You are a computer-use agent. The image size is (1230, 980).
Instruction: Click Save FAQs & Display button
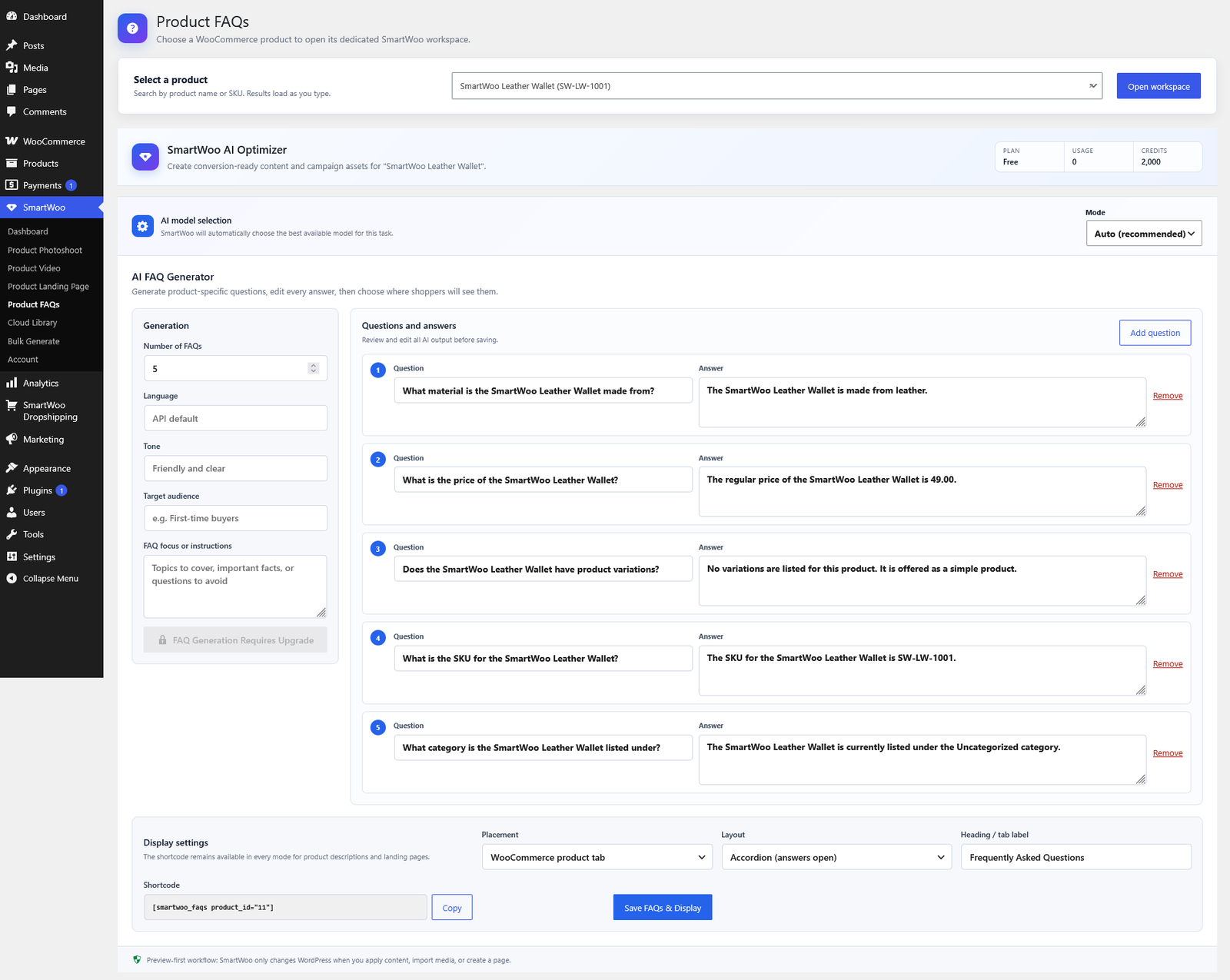click(663, 908)
